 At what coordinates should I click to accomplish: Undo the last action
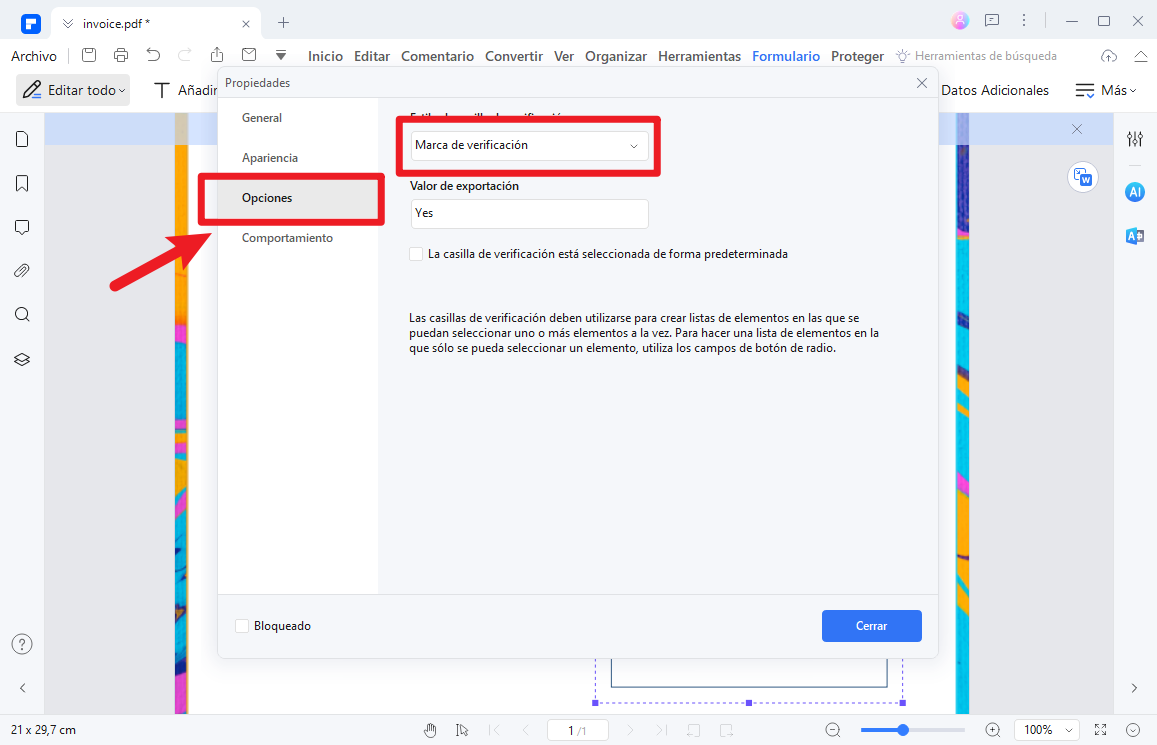coord(153,55)
